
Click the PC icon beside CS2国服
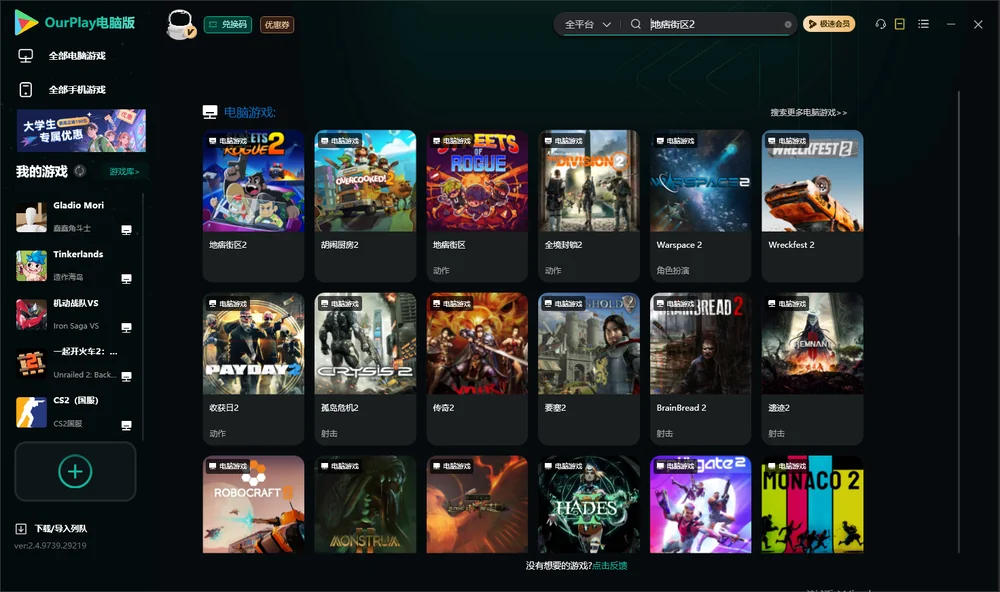pos(126,426)
